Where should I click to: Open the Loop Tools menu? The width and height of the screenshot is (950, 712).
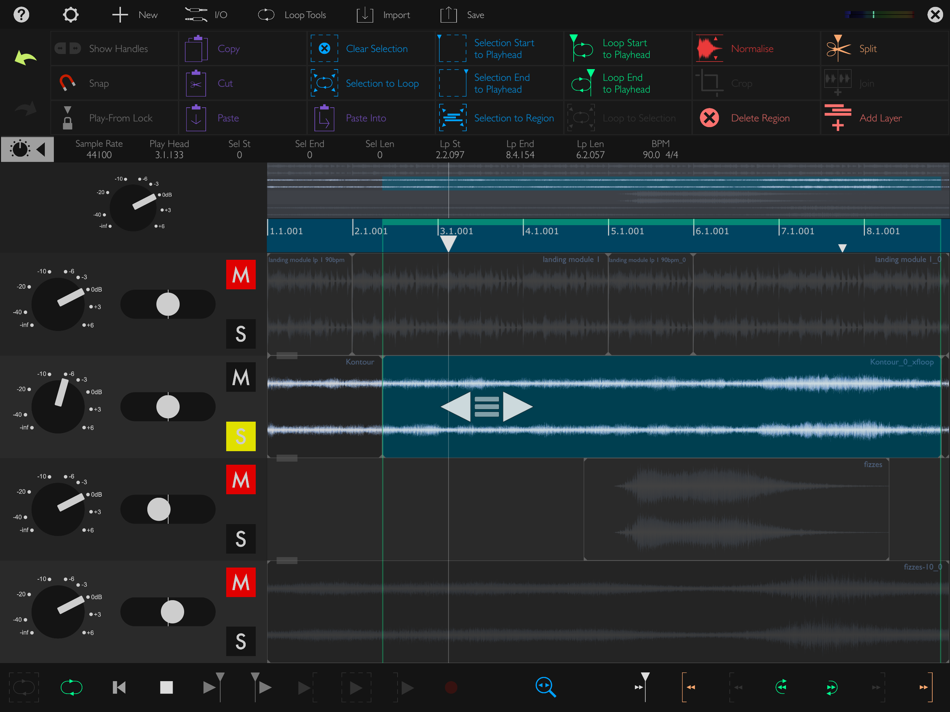point(292,15)
